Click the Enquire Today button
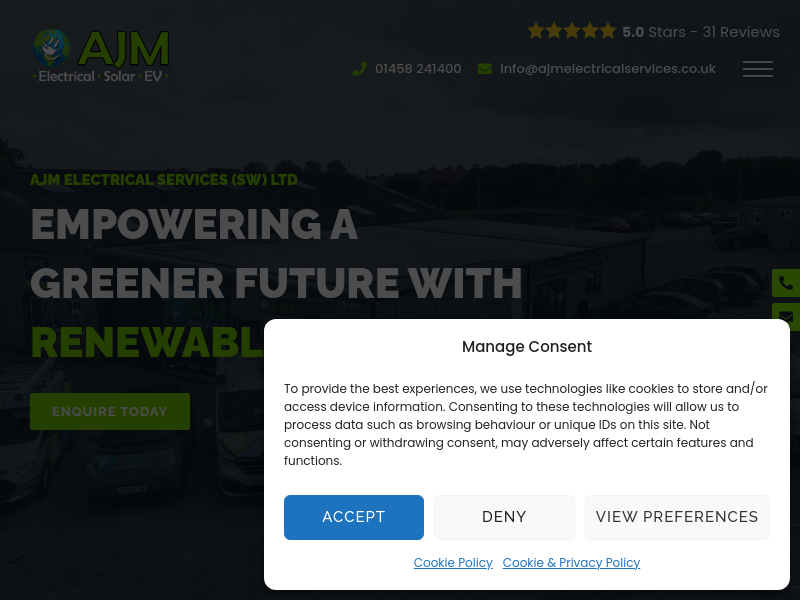This screenshot has width=800, height=600. pyautogui.click(x=110, y=411)
